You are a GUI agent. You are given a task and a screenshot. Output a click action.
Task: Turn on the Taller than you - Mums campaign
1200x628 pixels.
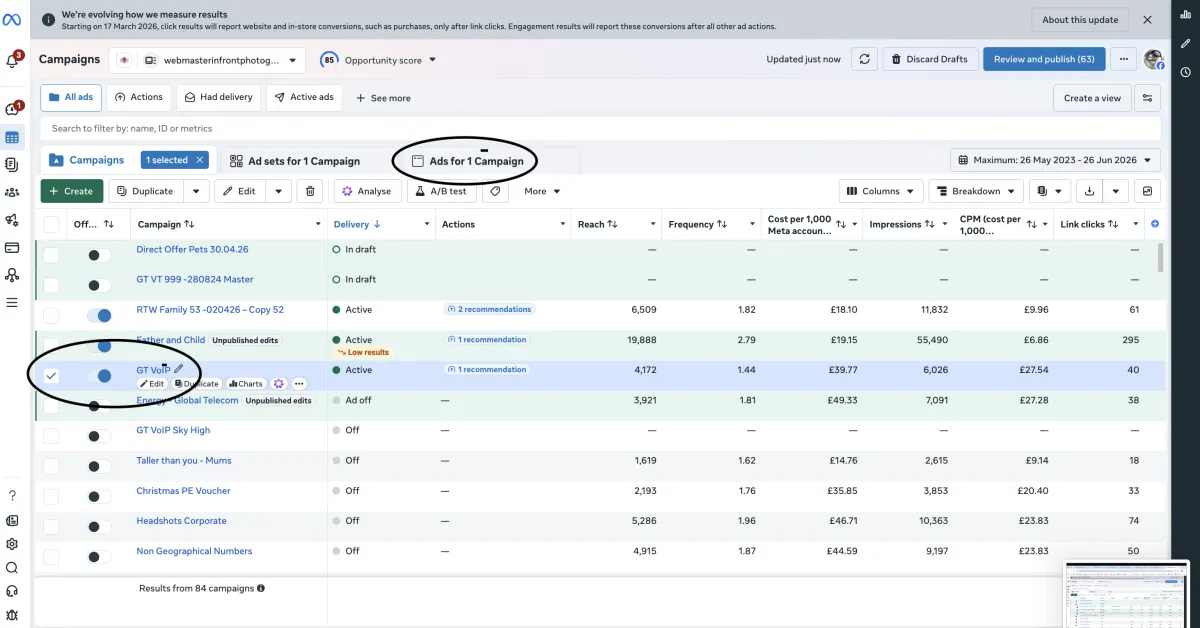(99, 466)
